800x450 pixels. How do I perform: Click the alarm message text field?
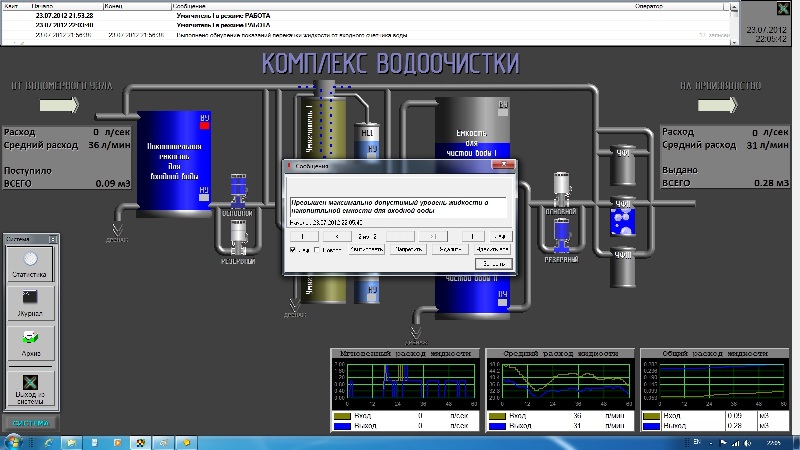[x=400, y=206]
